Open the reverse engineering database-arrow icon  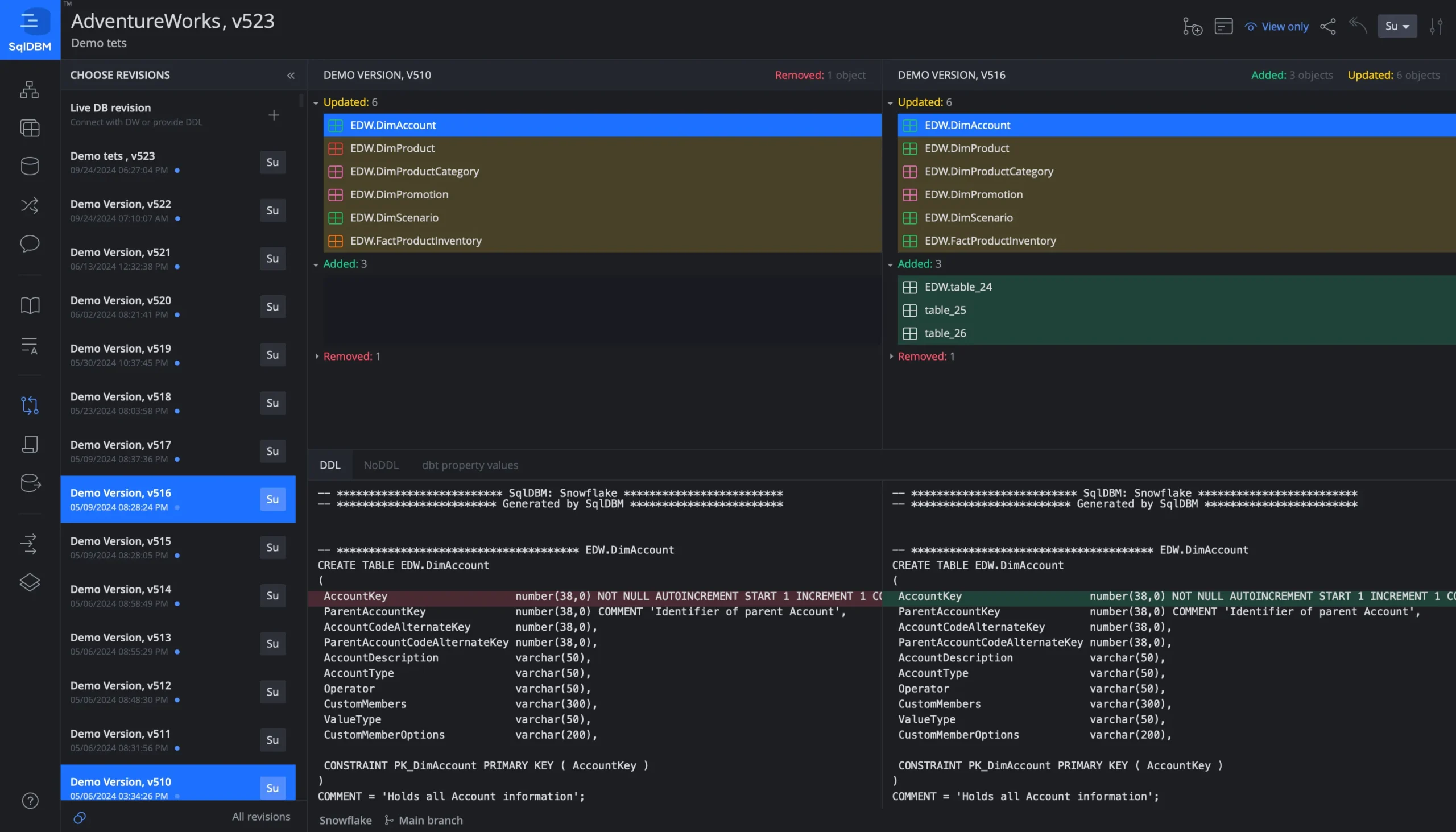[x=30, y=483]
